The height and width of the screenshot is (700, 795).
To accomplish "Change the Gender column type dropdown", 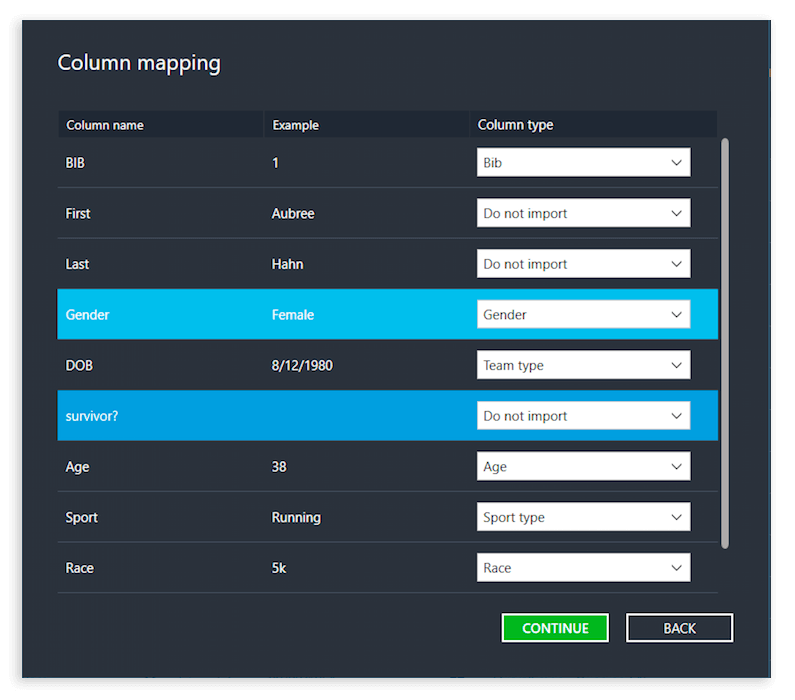I will (x=583, y=314).
